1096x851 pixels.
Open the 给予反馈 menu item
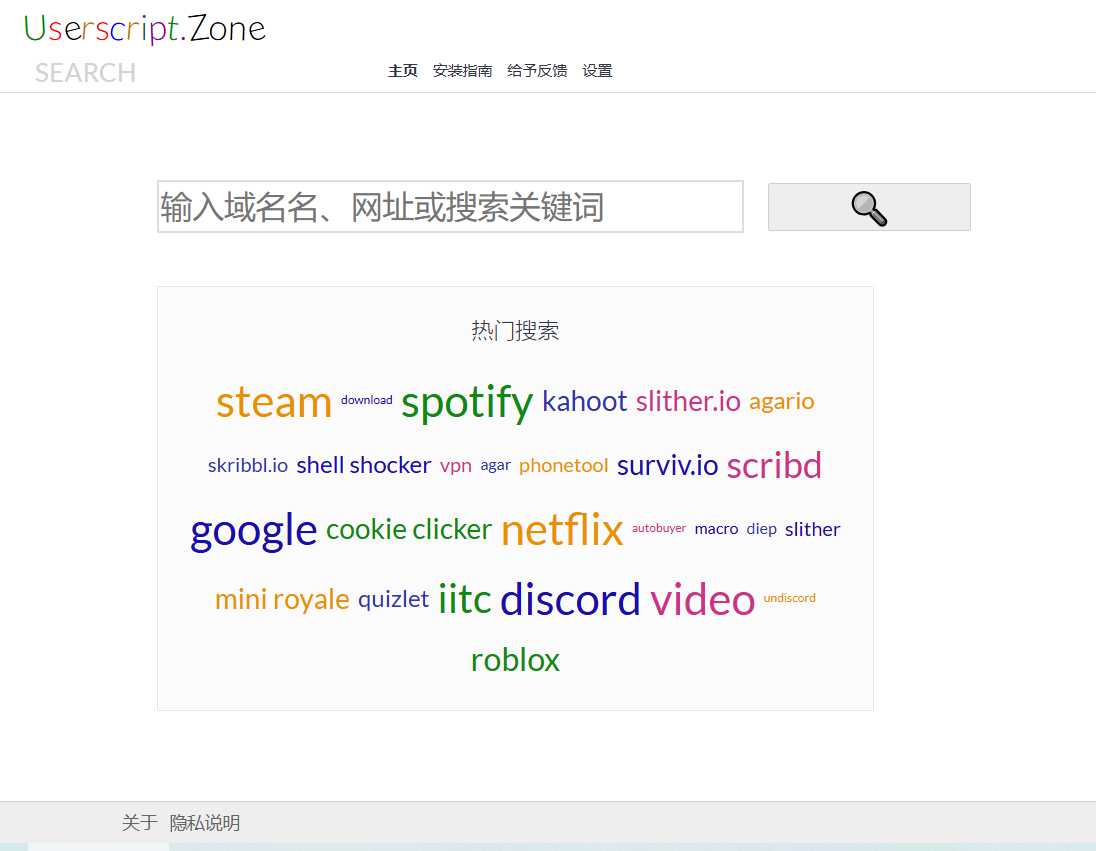pyautogui.click(x=537, y=70)
